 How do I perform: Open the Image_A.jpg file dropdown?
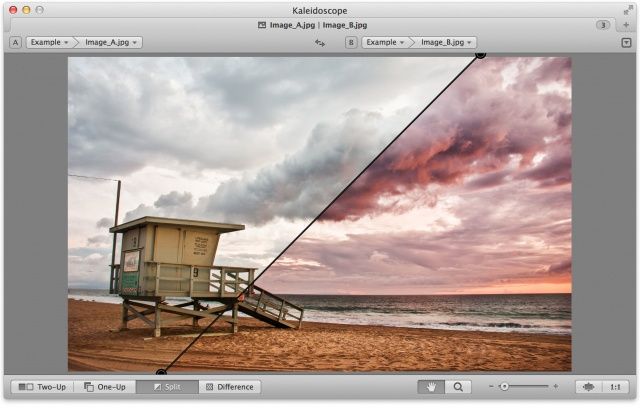tap(112, 43)
